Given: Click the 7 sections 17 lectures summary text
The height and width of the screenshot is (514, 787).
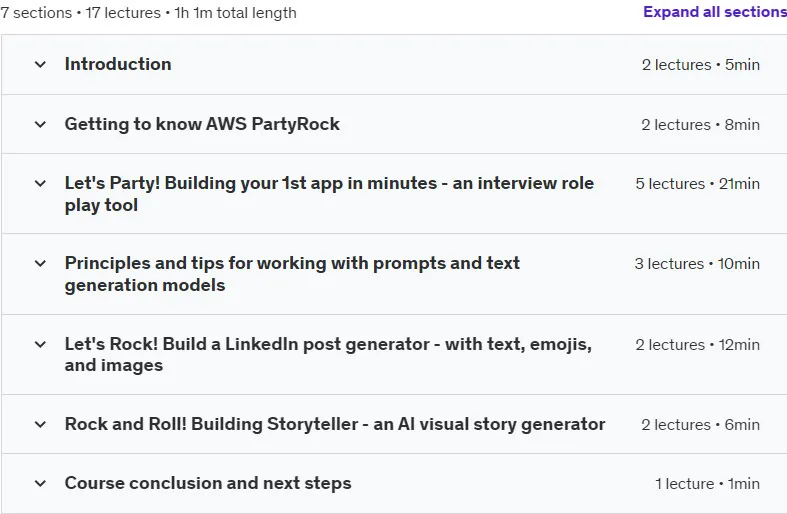Looking at the screenshot, I should (149, 13).
